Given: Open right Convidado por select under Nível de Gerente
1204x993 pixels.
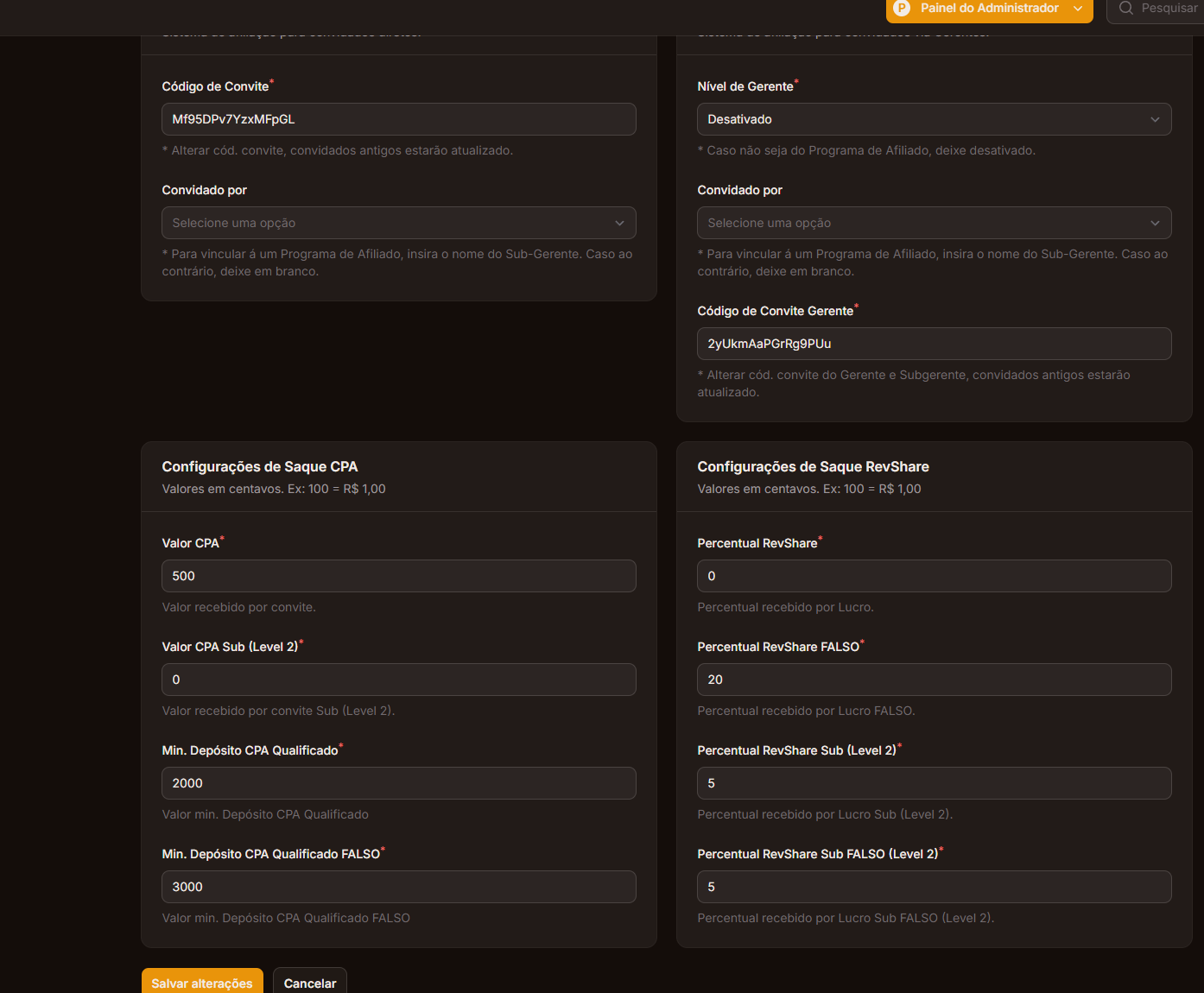Looking at the screenshot, I should click(x=934, y=223).
